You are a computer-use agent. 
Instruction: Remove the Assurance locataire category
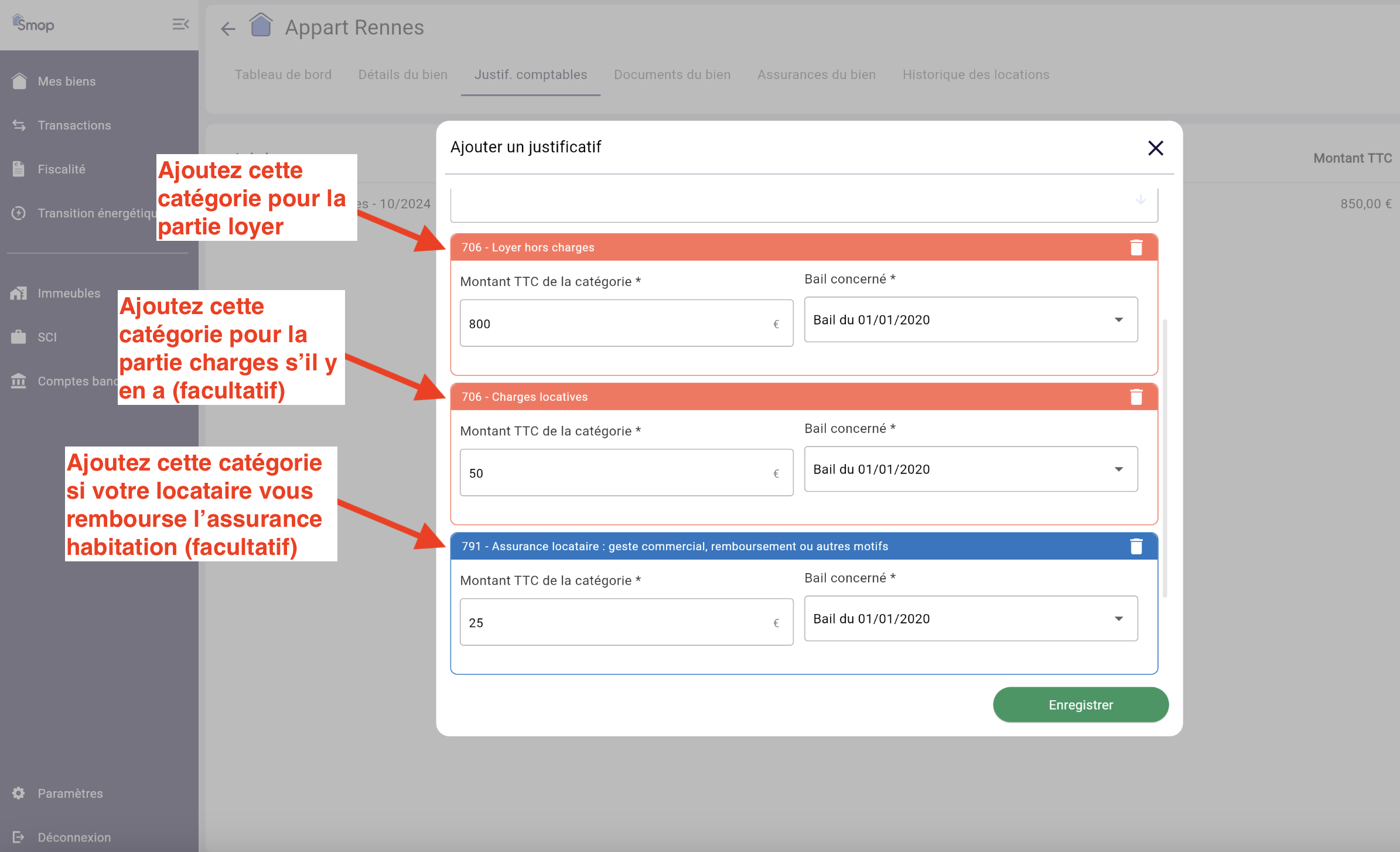click(1136, 546)
